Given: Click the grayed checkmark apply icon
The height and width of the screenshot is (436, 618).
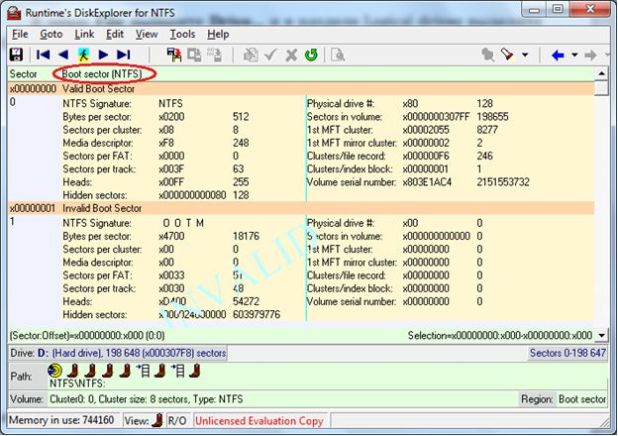Looking at the screenshot, I should point(271,55).
